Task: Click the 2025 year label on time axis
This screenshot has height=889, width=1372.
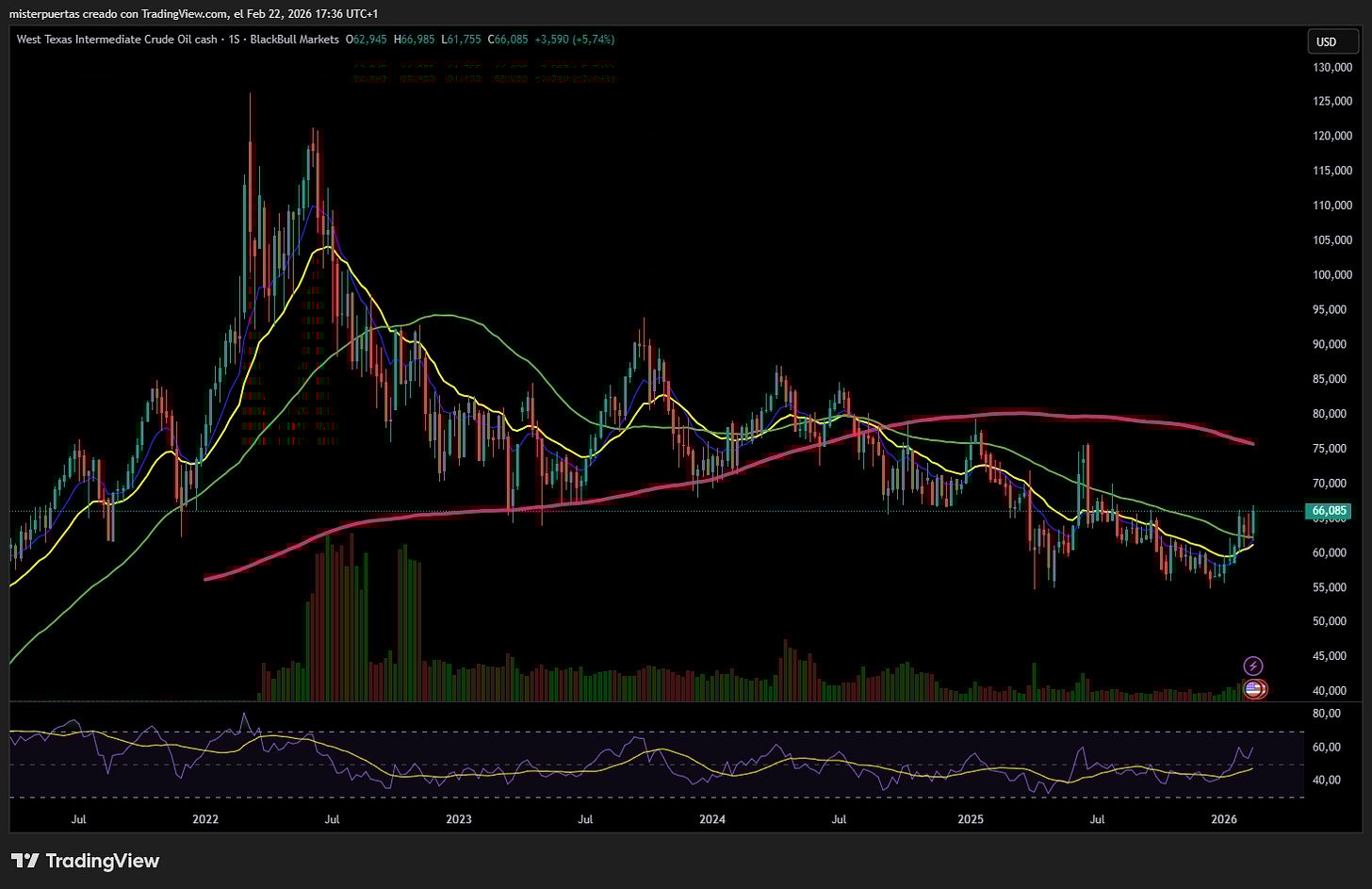Action: pos(971,820)
